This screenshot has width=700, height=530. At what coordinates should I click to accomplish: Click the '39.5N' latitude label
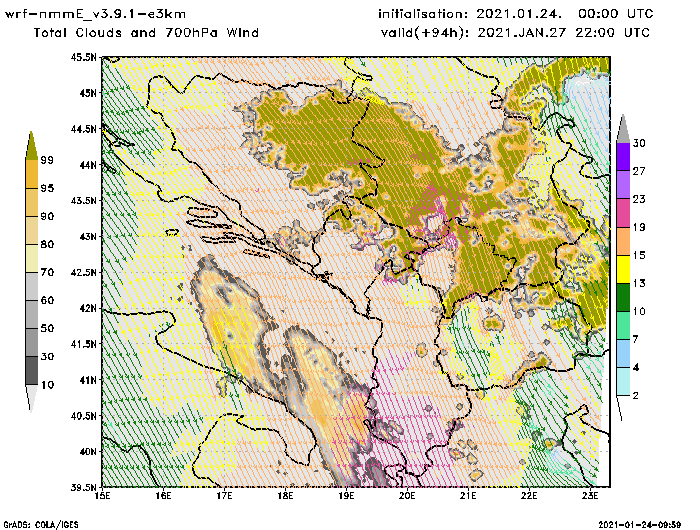coord(83,487)
